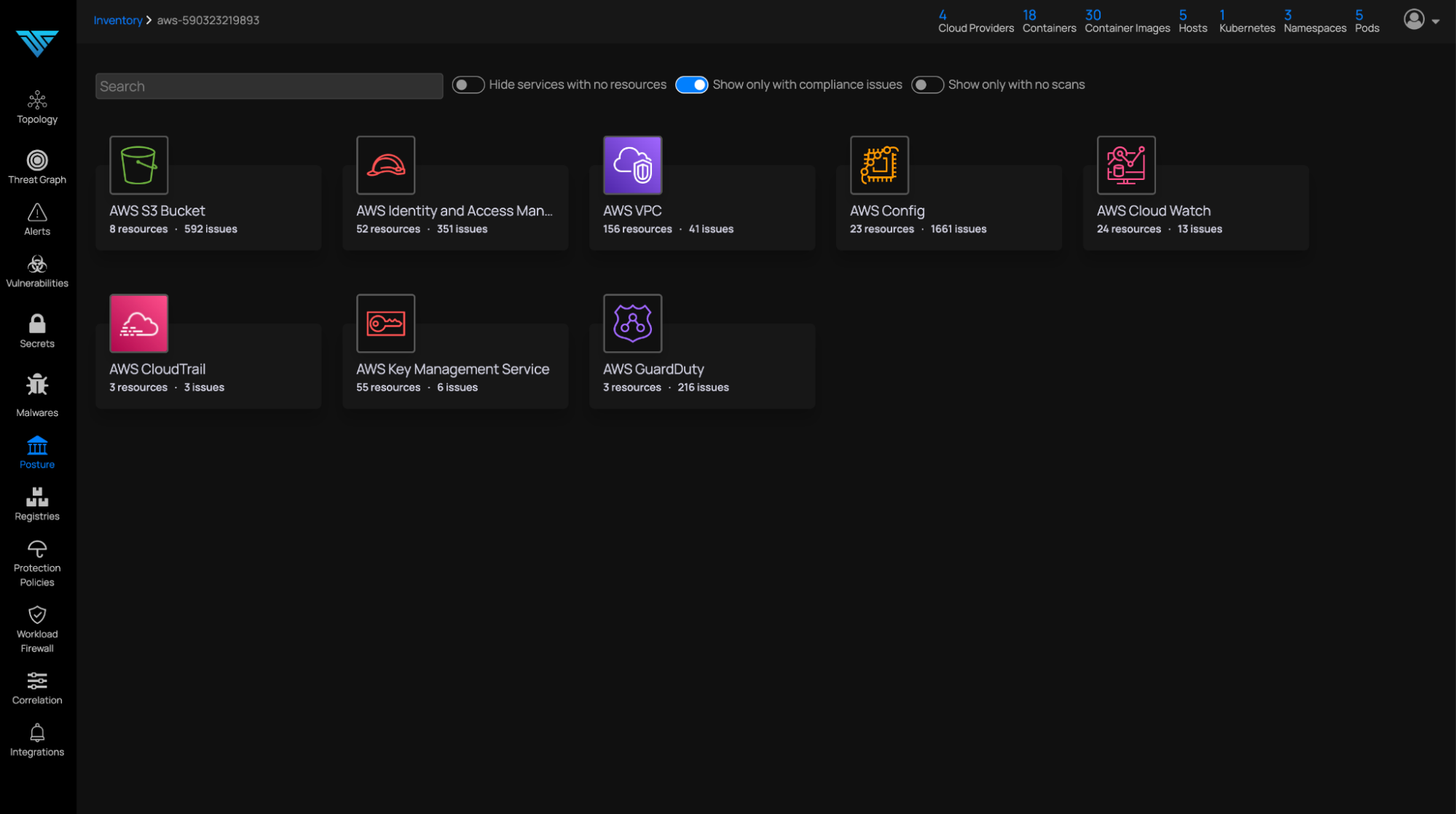Open the Kubernetes count
The width and height of the screenshot is (1456, 814).
(x=1247, y=21)
